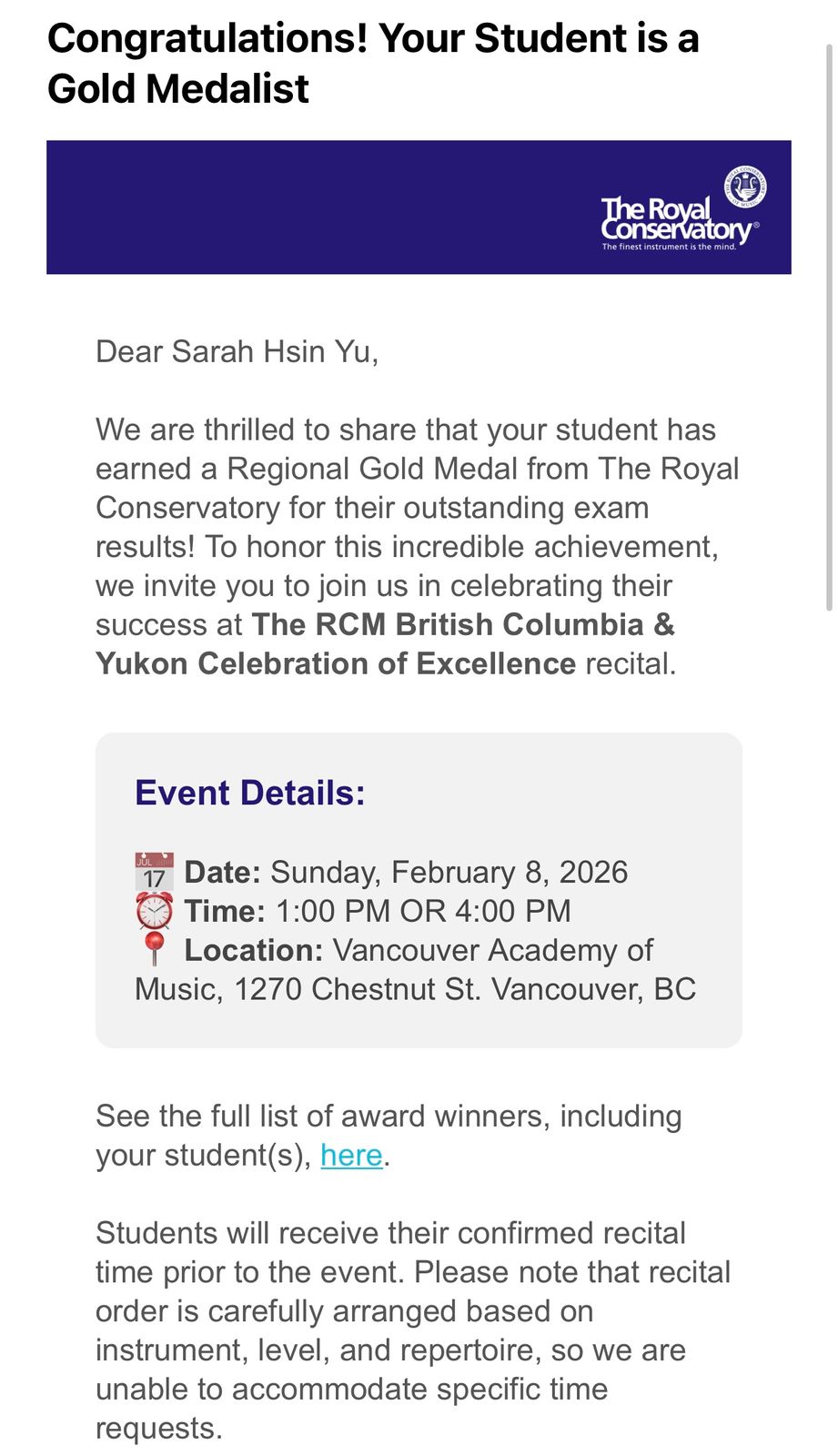Click the "Dear Sarah Hsin Yu" greeting

point(237,351)
